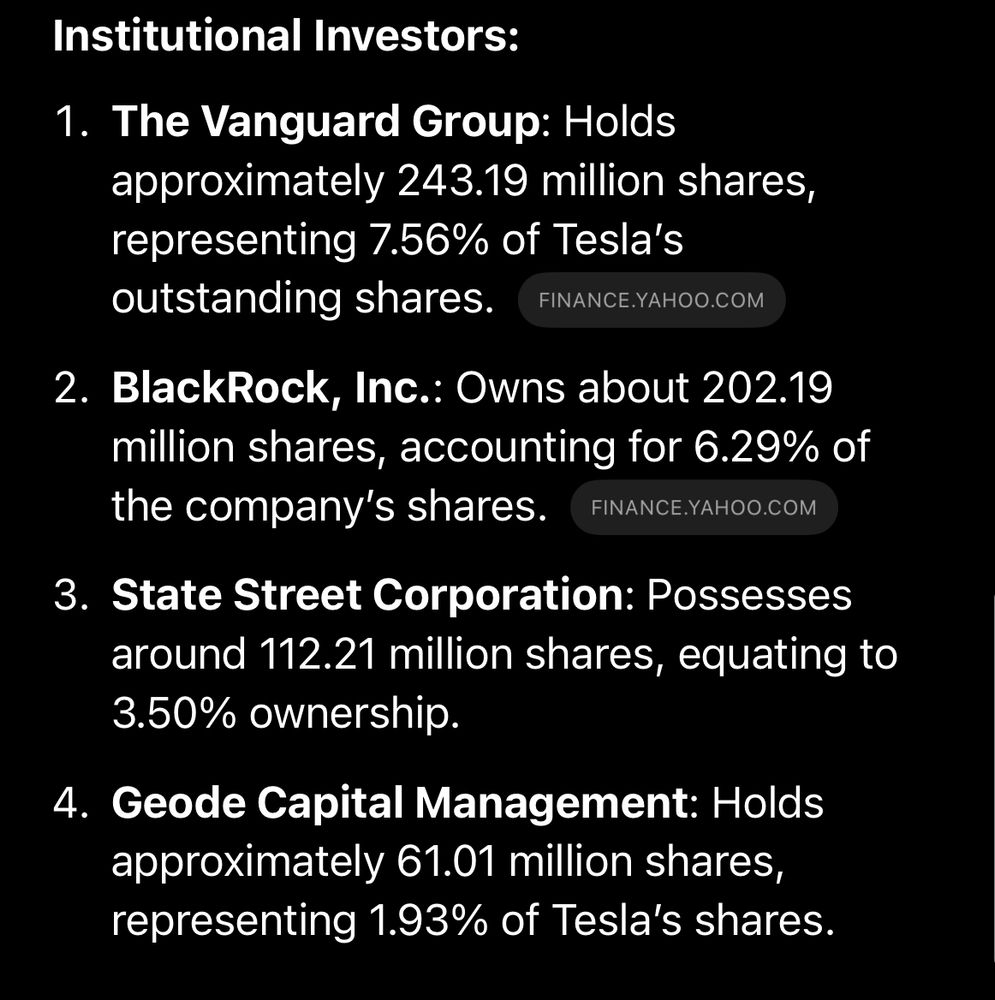
Task: Click the Institutional Investors heading
Action: point(286,36)
